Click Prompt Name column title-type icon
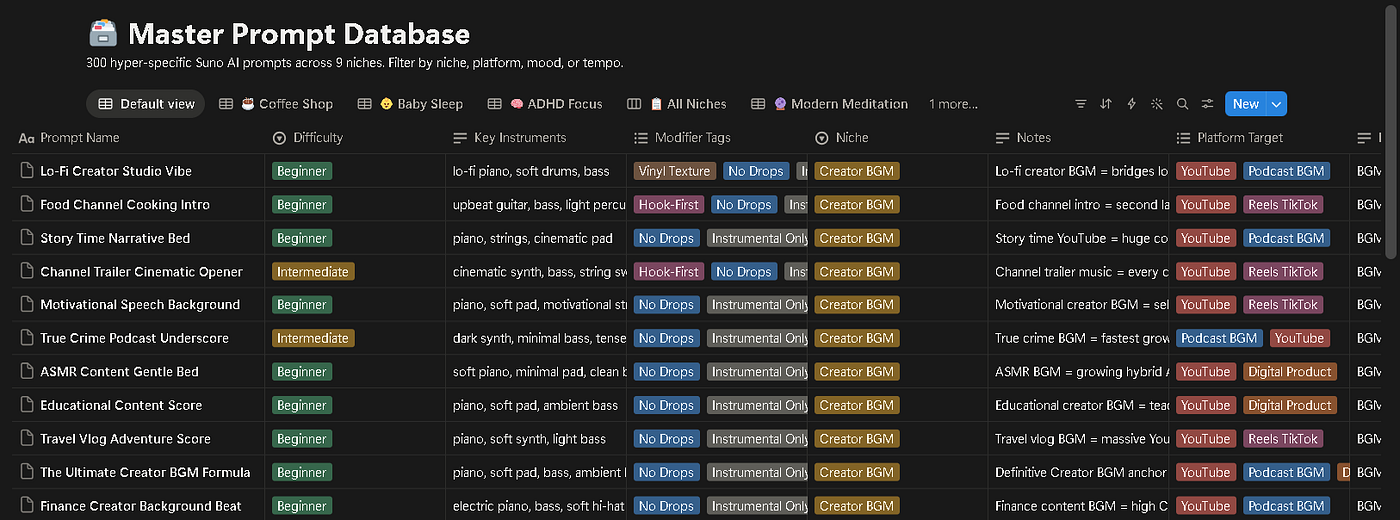 click(27, 138)
